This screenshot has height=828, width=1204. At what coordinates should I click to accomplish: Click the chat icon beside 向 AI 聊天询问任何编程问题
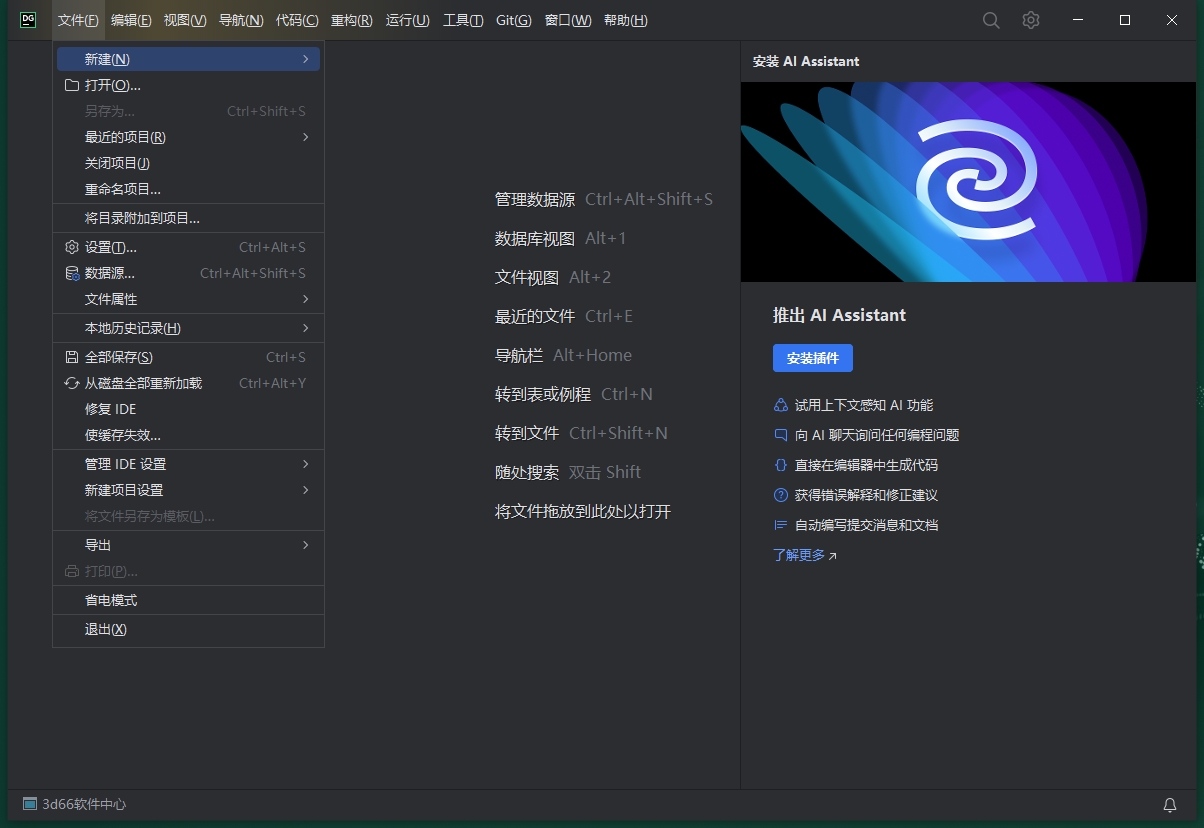point(781,435)
